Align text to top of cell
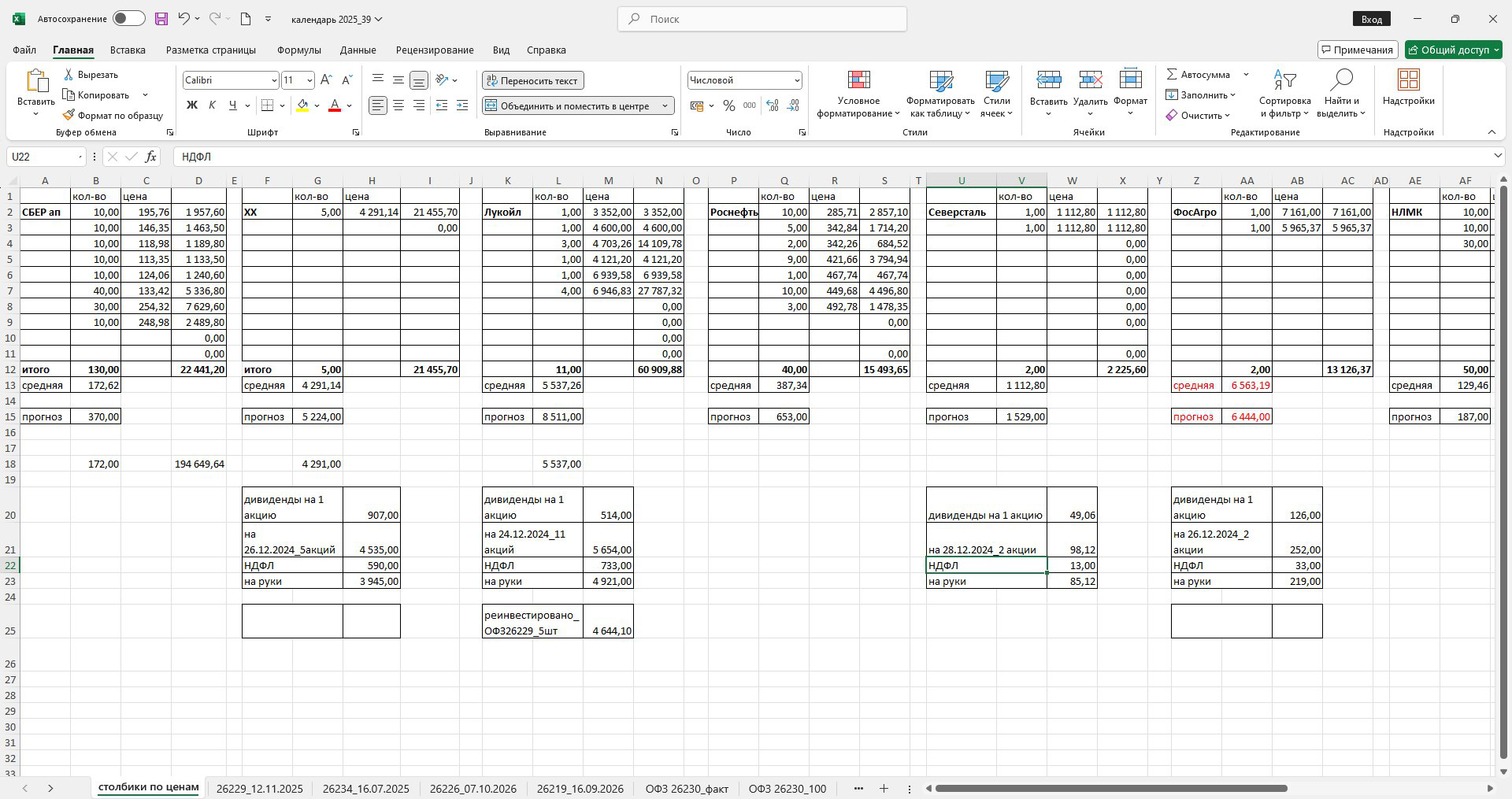Image resolution: width=1512 pixels, height=799 pixels. (378, 80)
